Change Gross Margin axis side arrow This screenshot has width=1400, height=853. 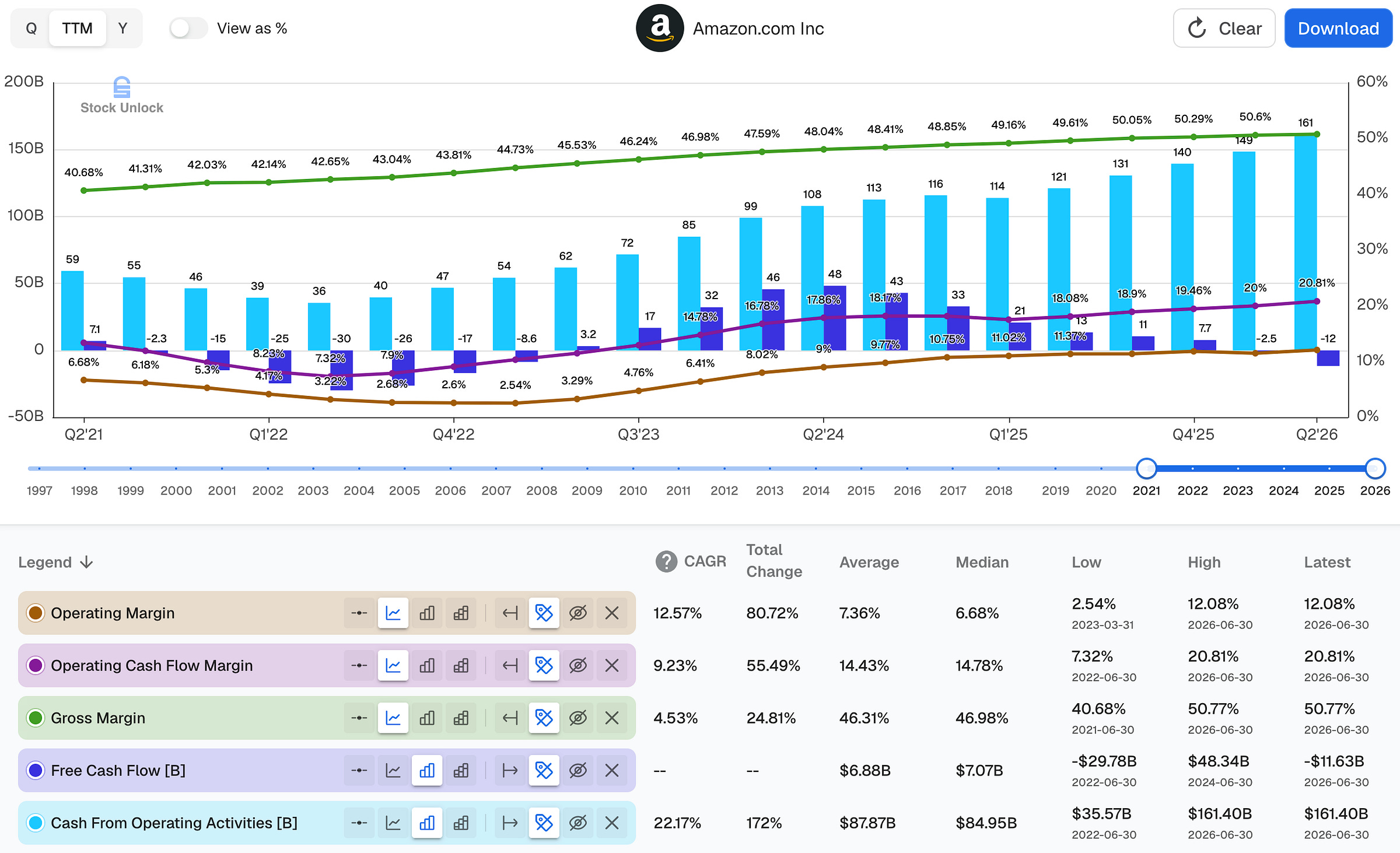pyautogui.click(x=510, y=718)
